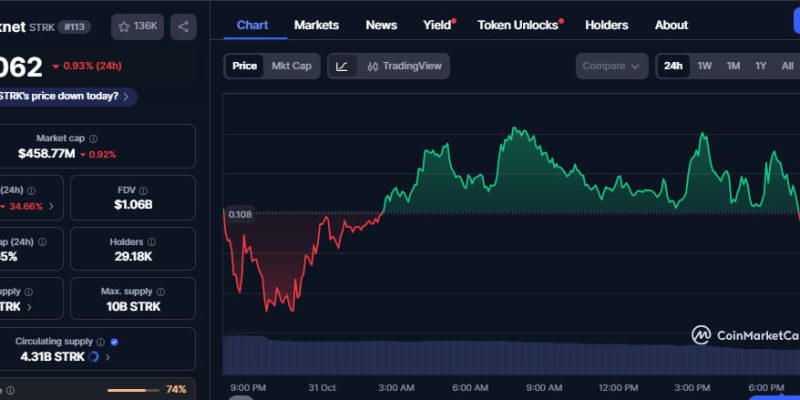The width and height of the screenshot is (800, 400).
Task: Click the share icon button
Action: [183, 26]
